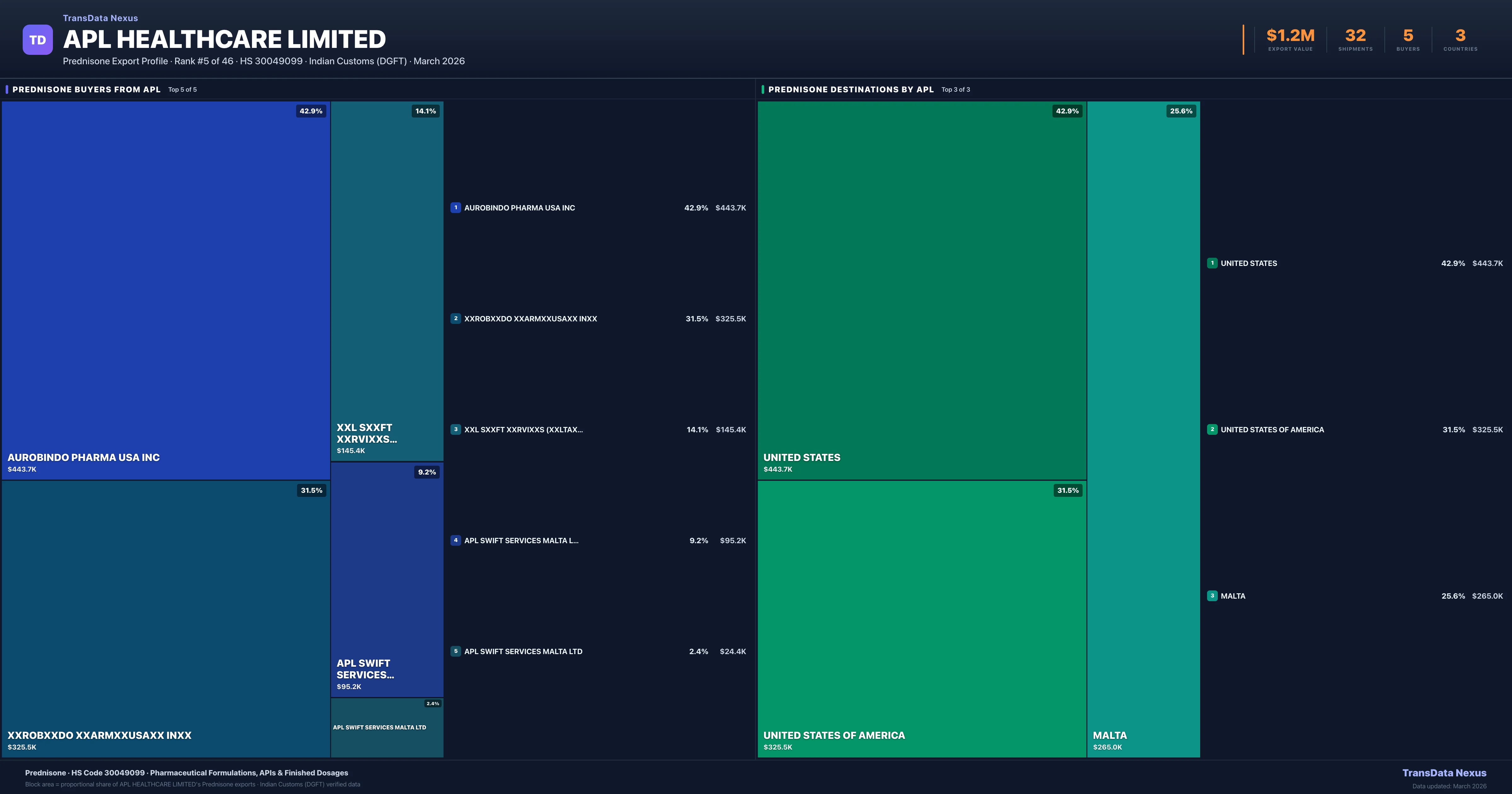Open the 9.2% APL SWIFT SERVICES detail
Viewport: 1512px width, 794px height.
coord(427,472)
